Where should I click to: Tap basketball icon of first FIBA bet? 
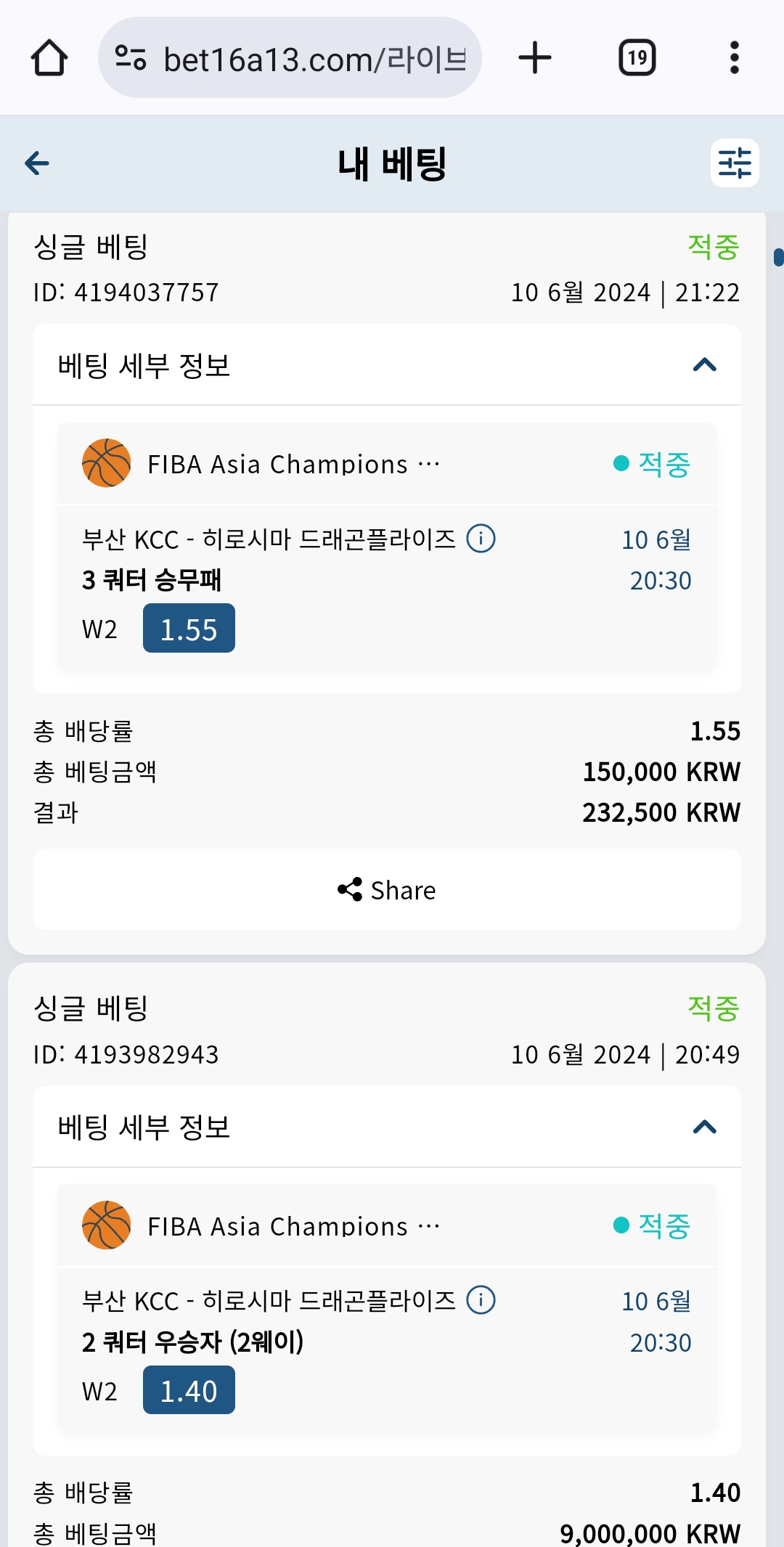click(107, 463)
